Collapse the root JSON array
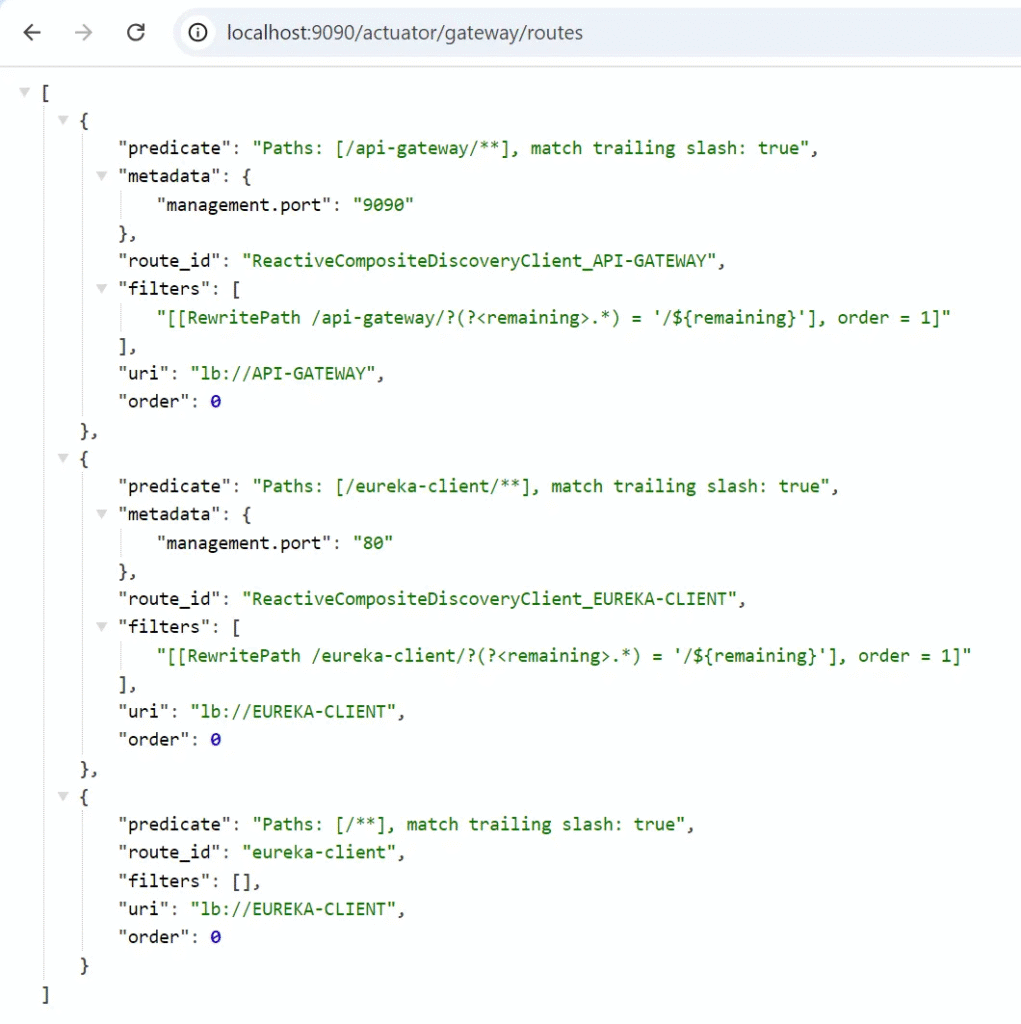This screenshot has width=1021, height=1024. 25,92
